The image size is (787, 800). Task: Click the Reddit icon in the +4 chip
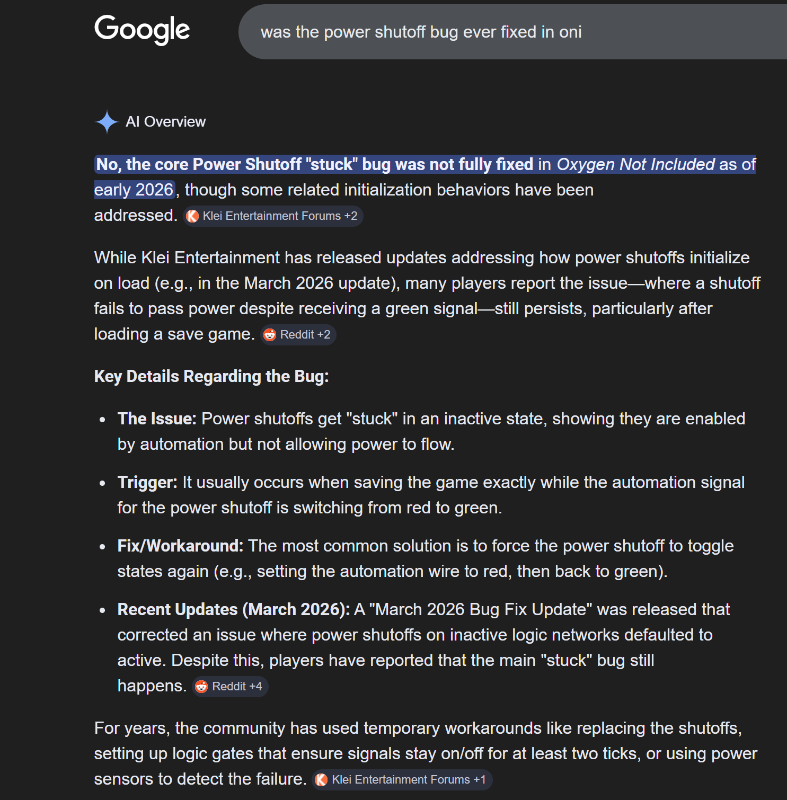point(202,687)
